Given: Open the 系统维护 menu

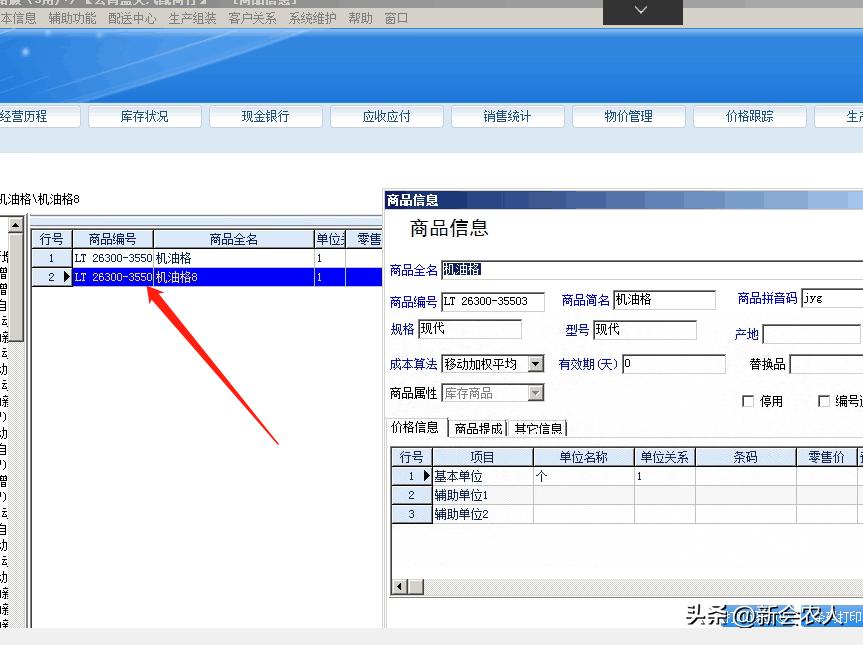Looking at the screenshot, I should click(x=310, y=17).
